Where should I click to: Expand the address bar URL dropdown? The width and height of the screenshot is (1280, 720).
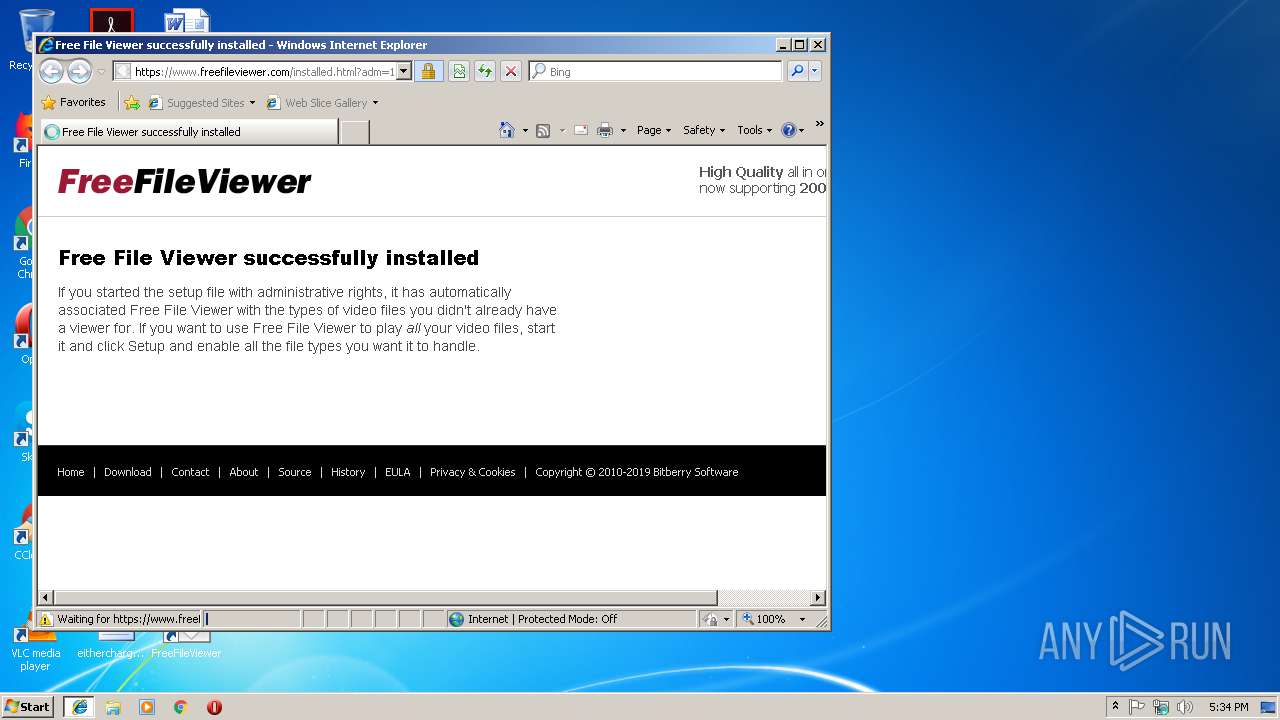tap(404, 71)
